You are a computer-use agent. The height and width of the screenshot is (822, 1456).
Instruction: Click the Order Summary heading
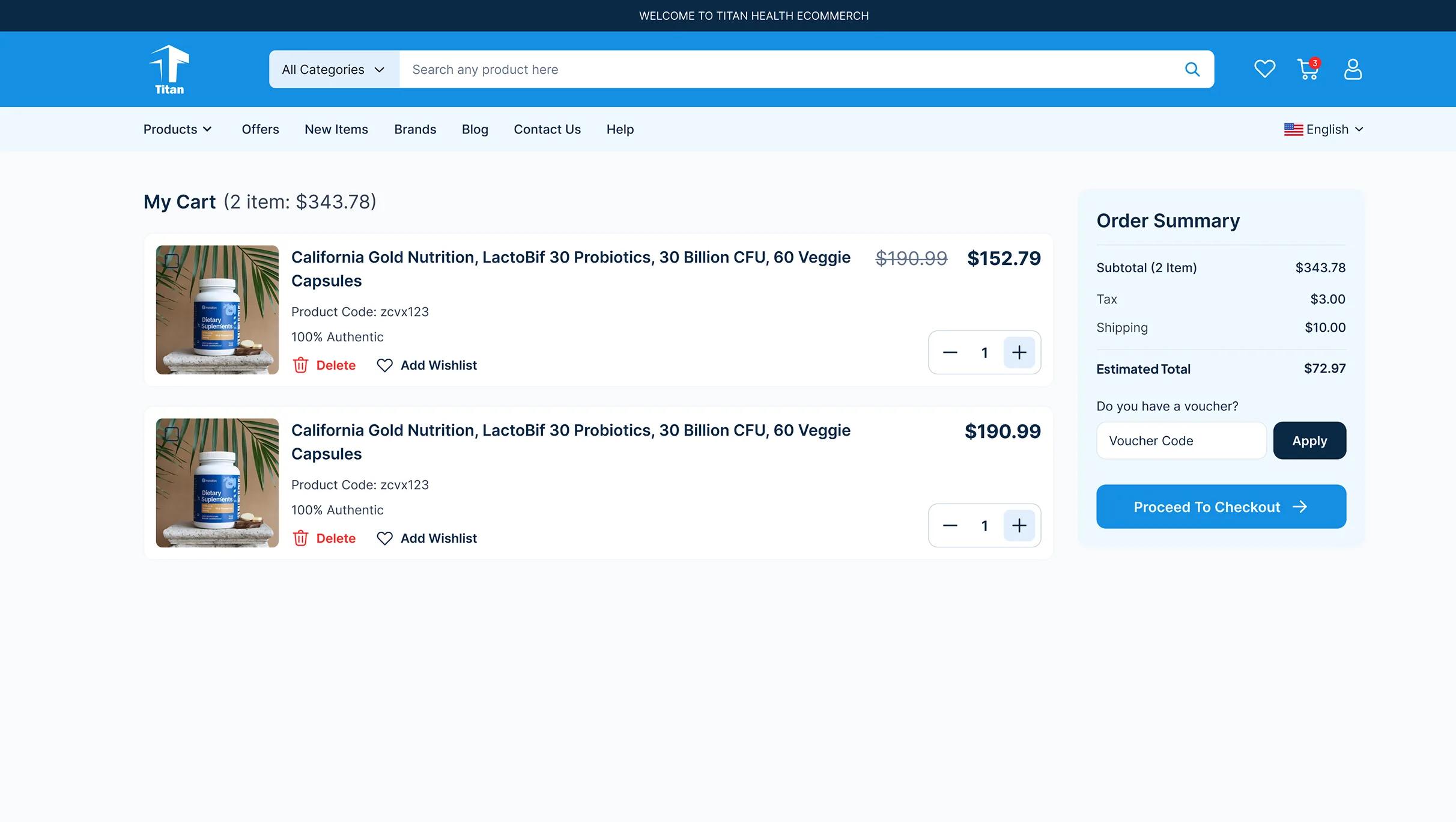1168,221
